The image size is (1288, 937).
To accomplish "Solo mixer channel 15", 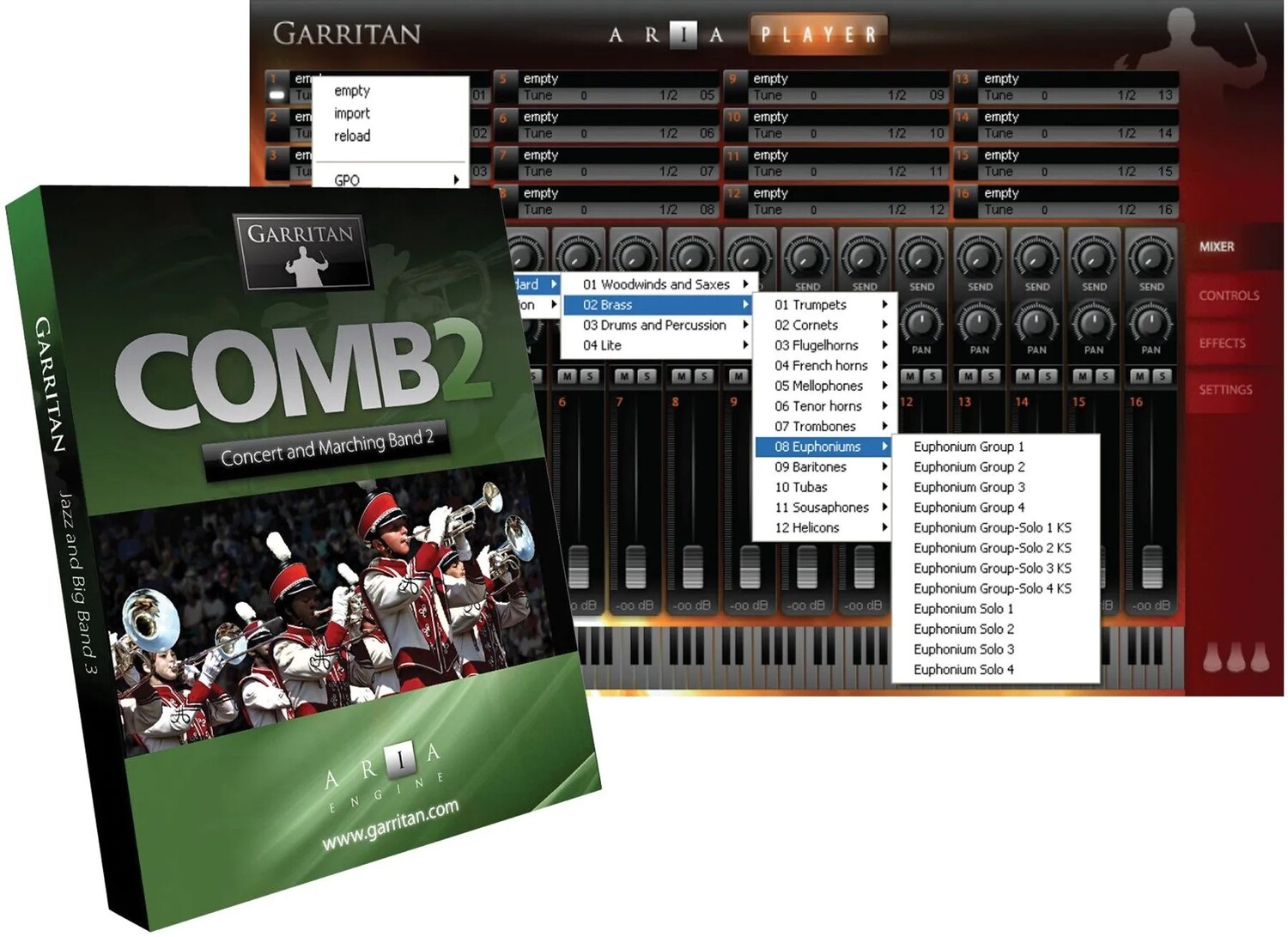I will point(1105,376).
